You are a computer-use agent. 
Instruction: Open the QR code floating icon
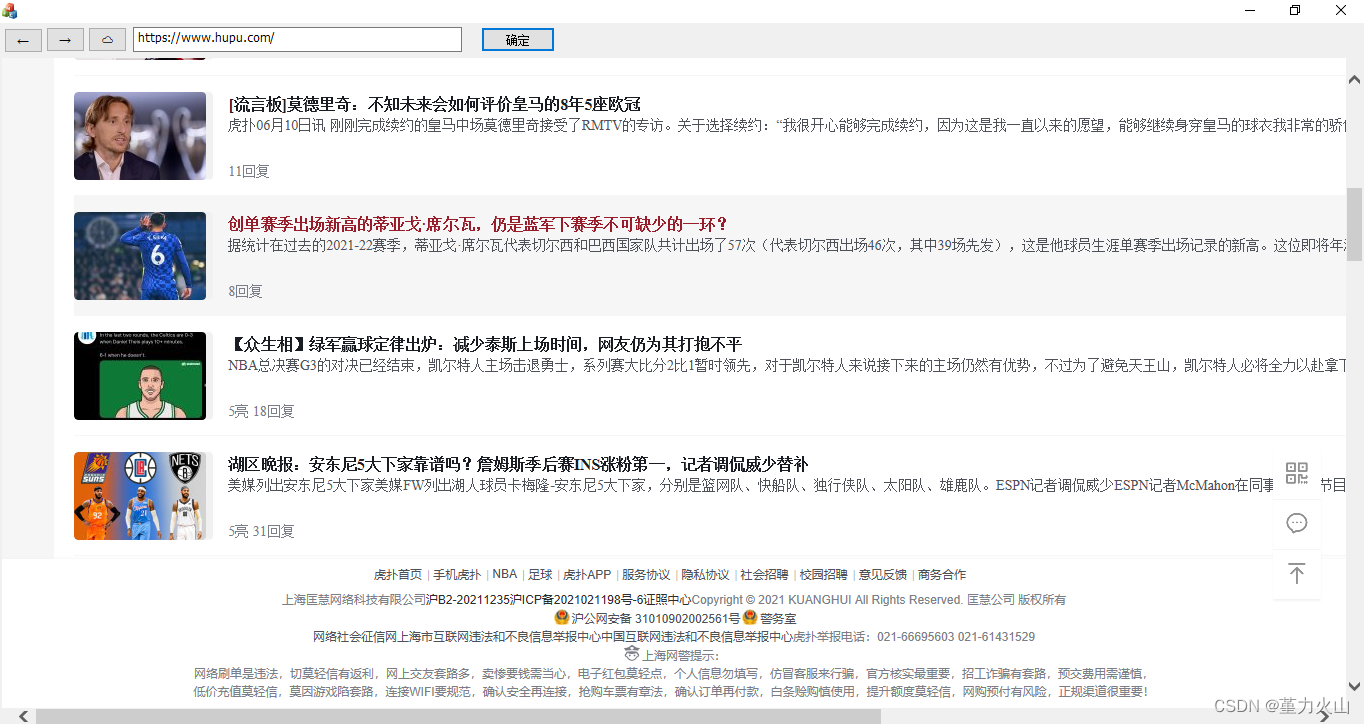coord(1297,473)
